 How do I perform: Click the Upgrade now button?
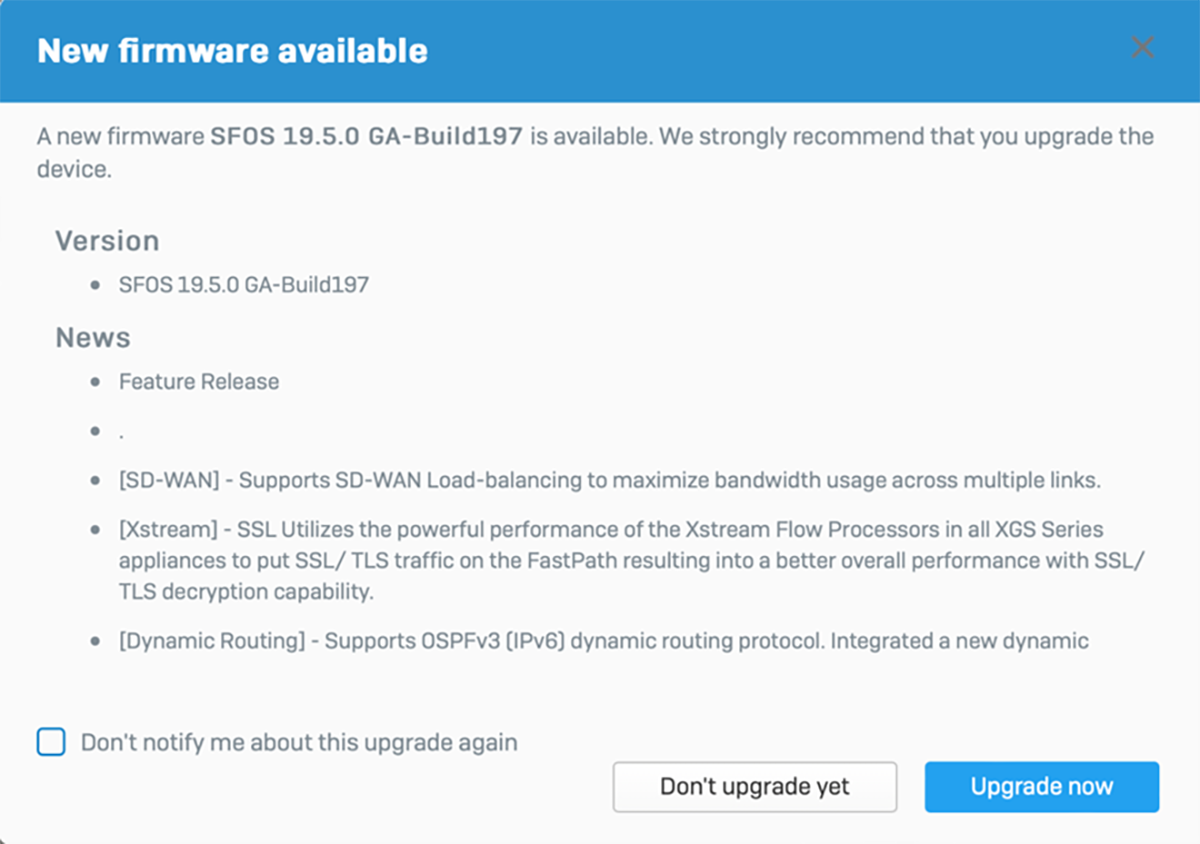pyautogui.click(x=1042, y=787)
